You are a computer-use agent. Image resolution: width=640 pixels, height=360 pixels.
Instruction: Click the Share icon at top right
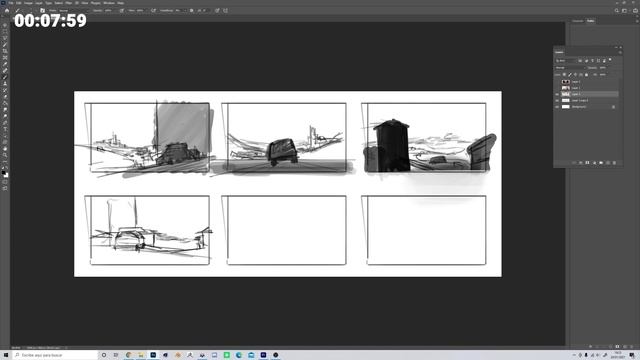point(636,11)
